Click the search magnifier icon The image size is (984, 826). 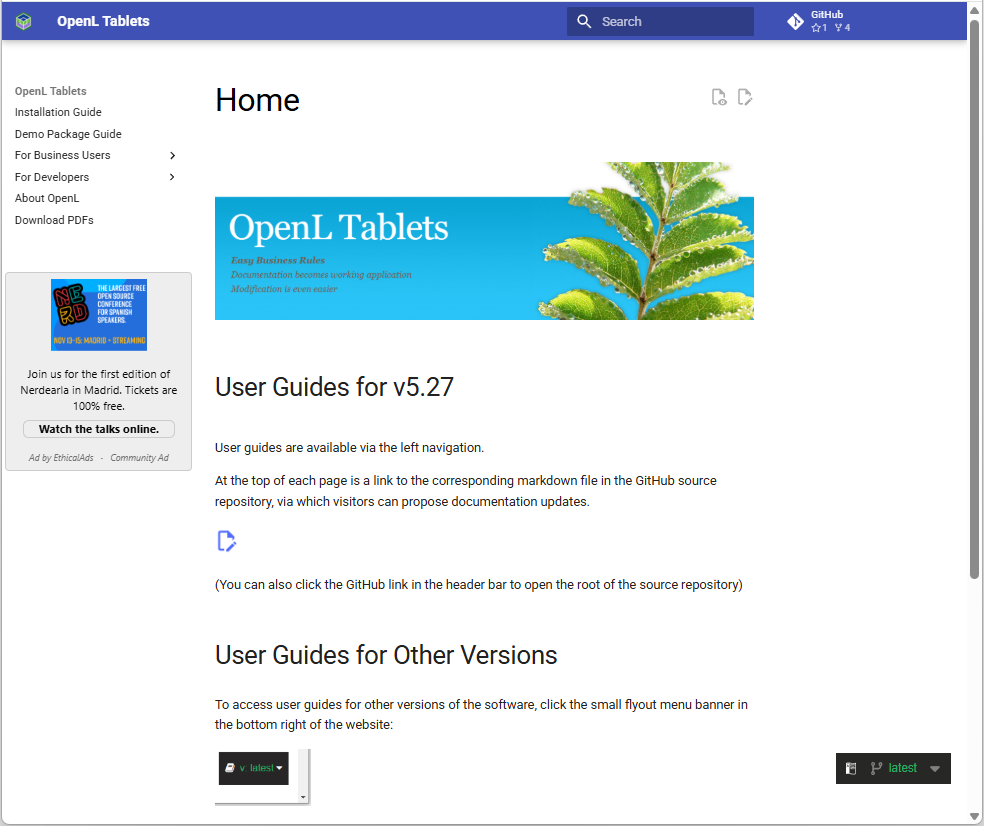point(584,21)
